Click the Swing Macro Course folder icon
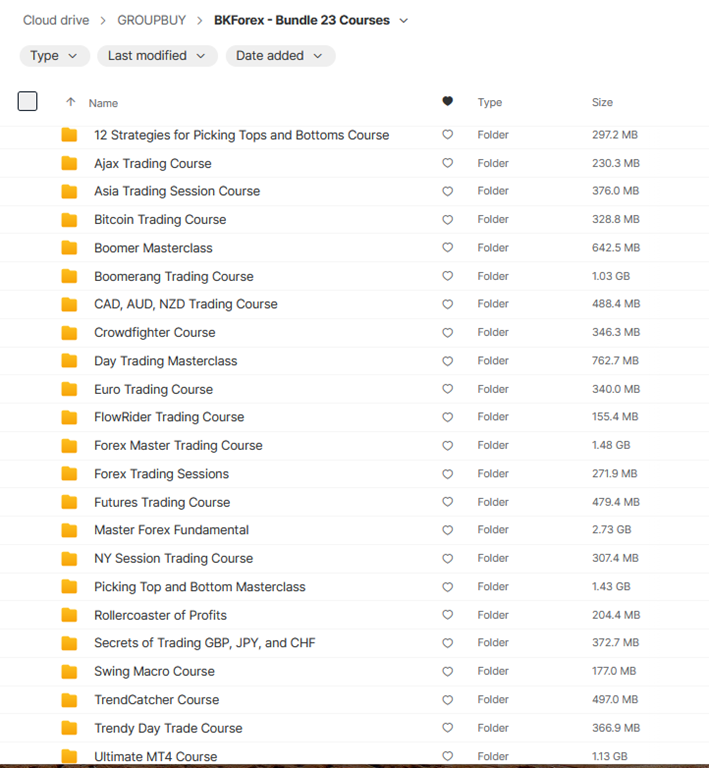 point(69,672)
